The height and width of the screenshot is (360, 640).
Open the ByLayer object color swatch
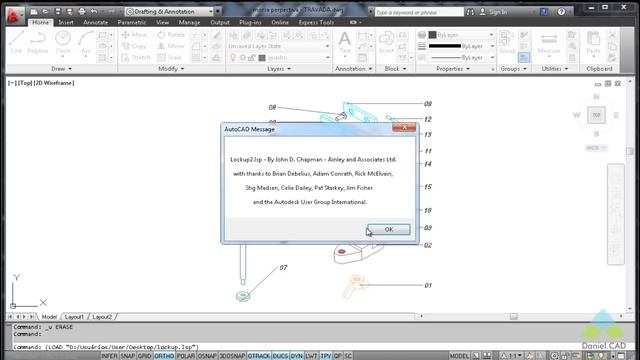(432, 35)
